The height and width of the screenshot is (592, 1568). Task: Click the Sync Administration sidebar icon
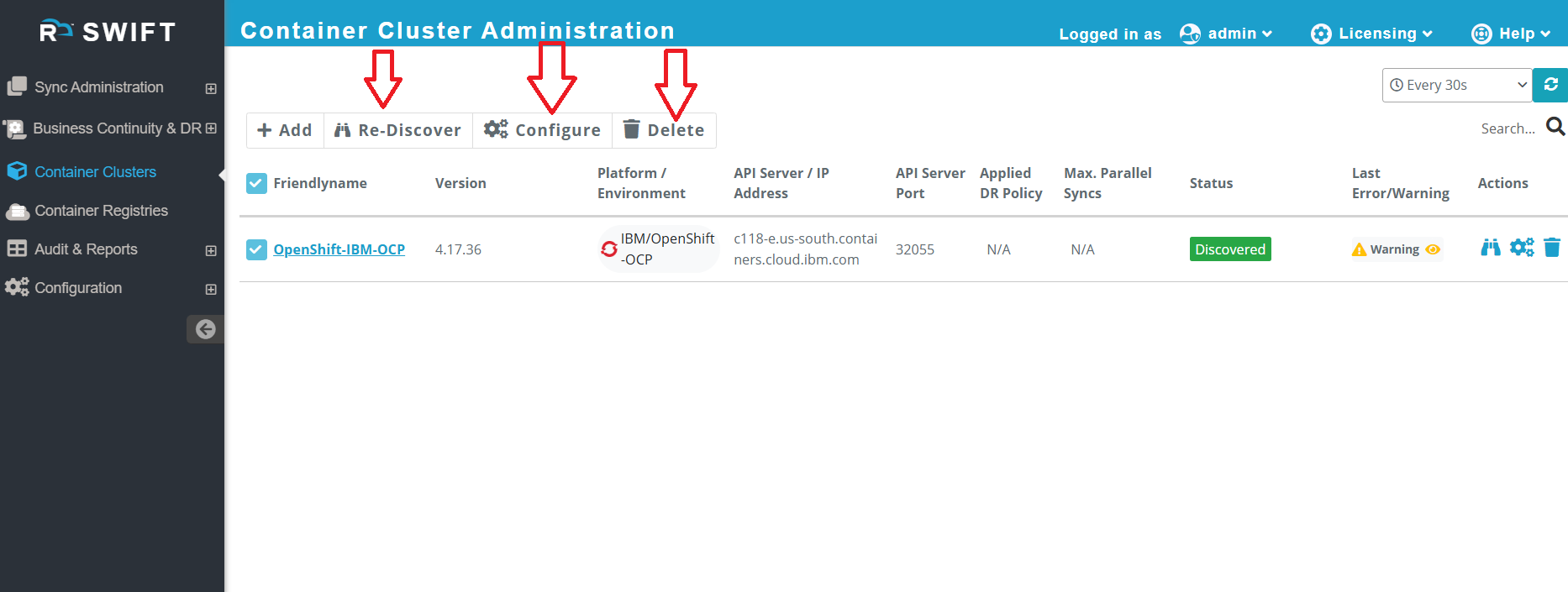tap(17, 86)
